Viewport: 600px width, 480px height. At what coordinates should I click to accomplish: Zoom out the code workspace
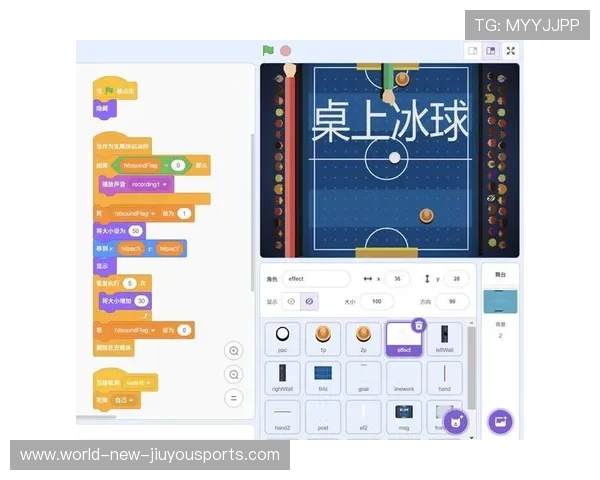coord(234,375)
